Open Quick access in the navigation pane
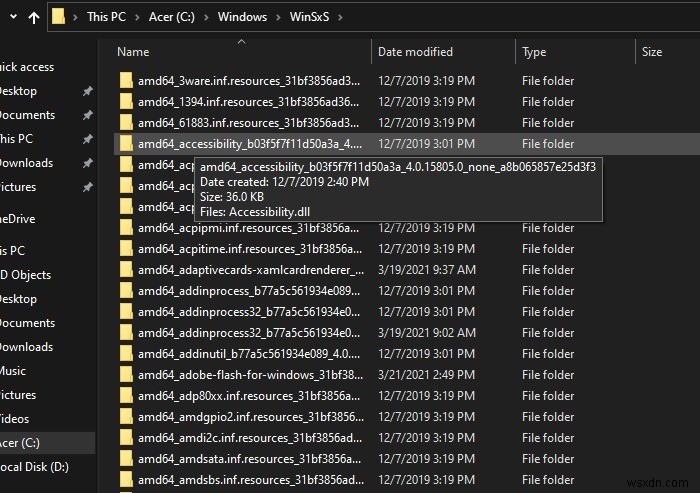Image resolution: width=700 pixels, height=493 pixels. coord(27,67)
